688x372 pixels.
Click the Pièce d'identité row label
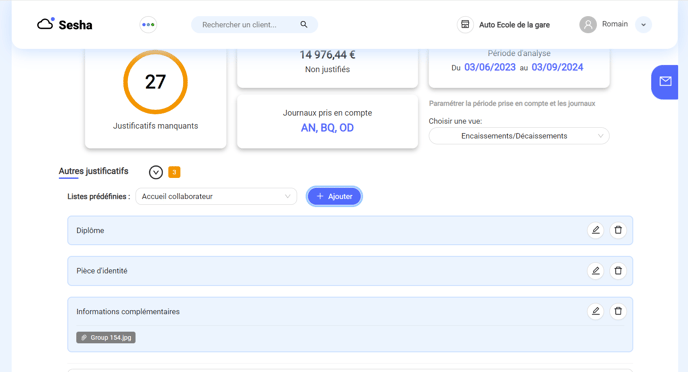click(102, 271)
